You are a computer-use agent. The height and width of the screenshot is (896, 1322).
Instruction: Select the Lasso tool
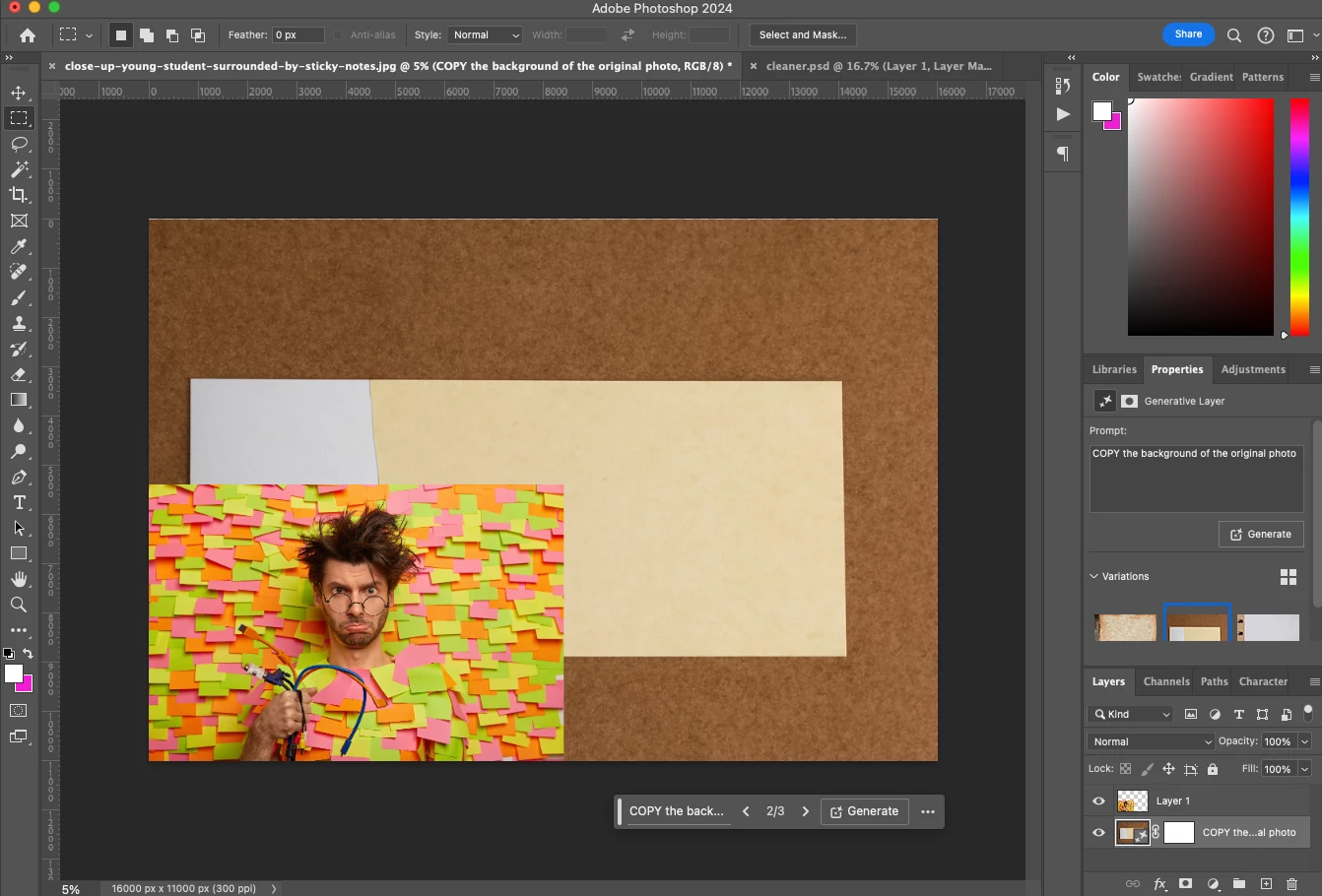19,144
